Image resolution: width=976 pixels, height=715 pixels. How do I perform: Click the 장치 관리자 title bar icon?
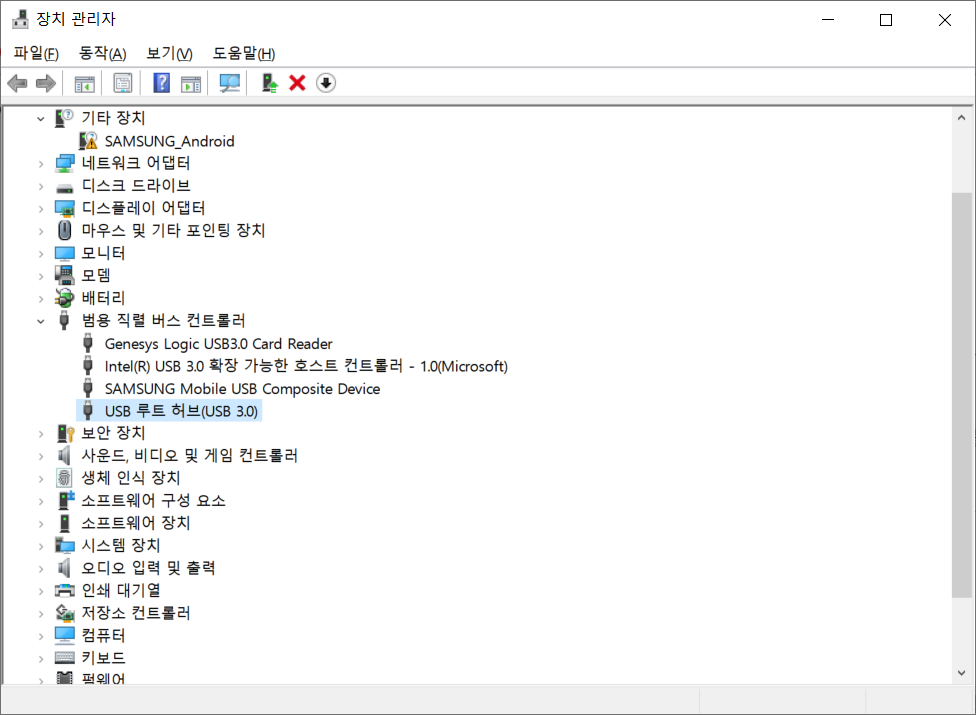[21, 19]
